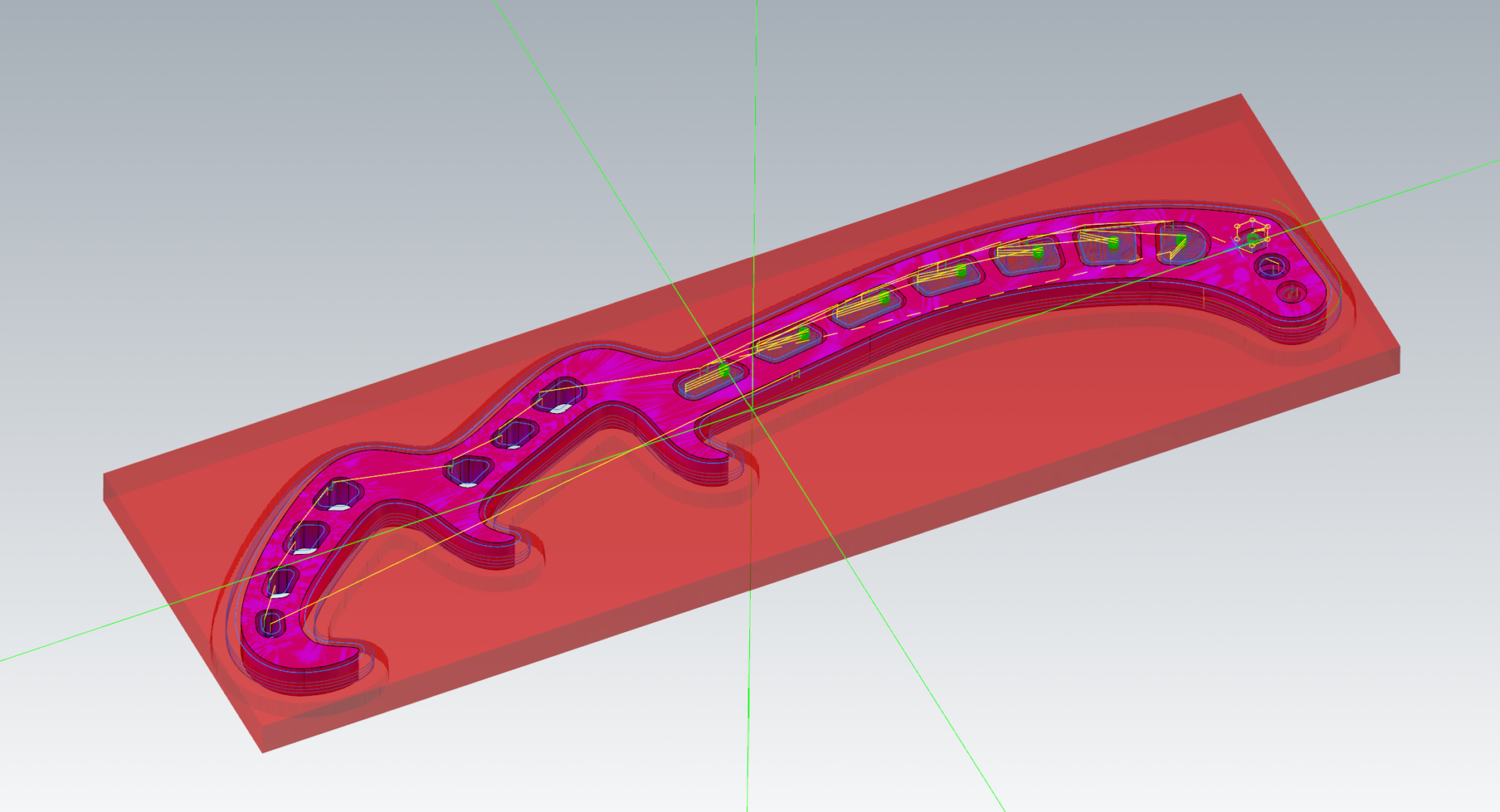This screenshot has width=1500, height=812.
Task: Select the small circular hole at lower-left end
Action: (270, 623)
